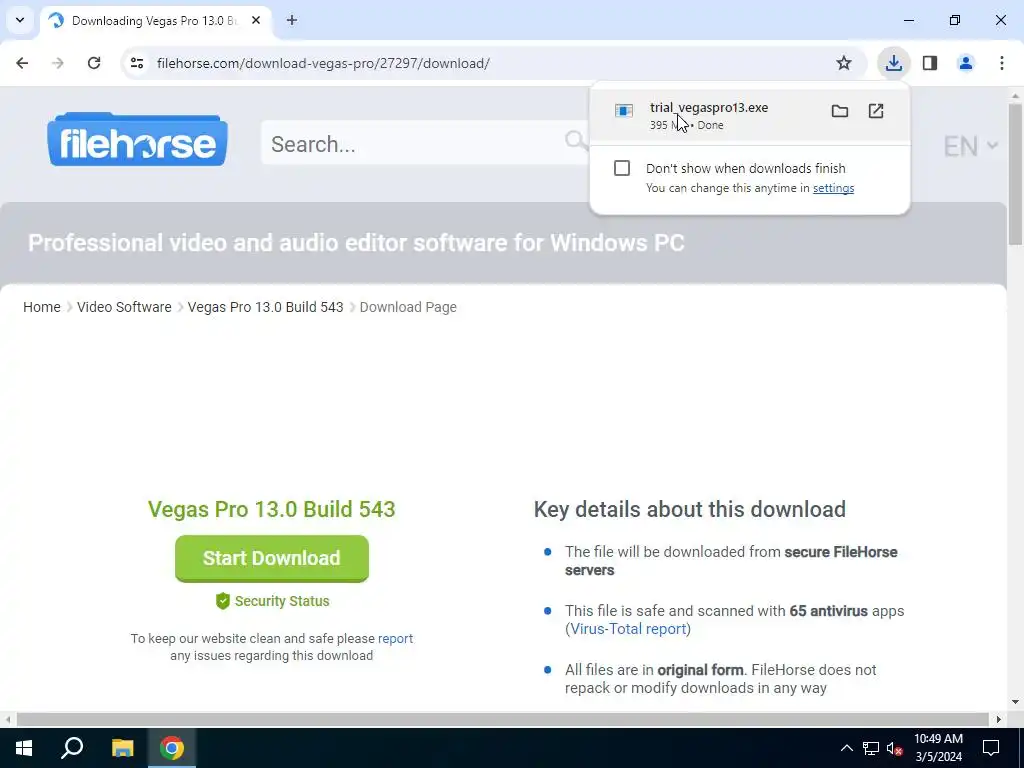Click the FileHorse logo
Screen dimensions: 1024x768
pyautogui.click(x=137, y=140)
